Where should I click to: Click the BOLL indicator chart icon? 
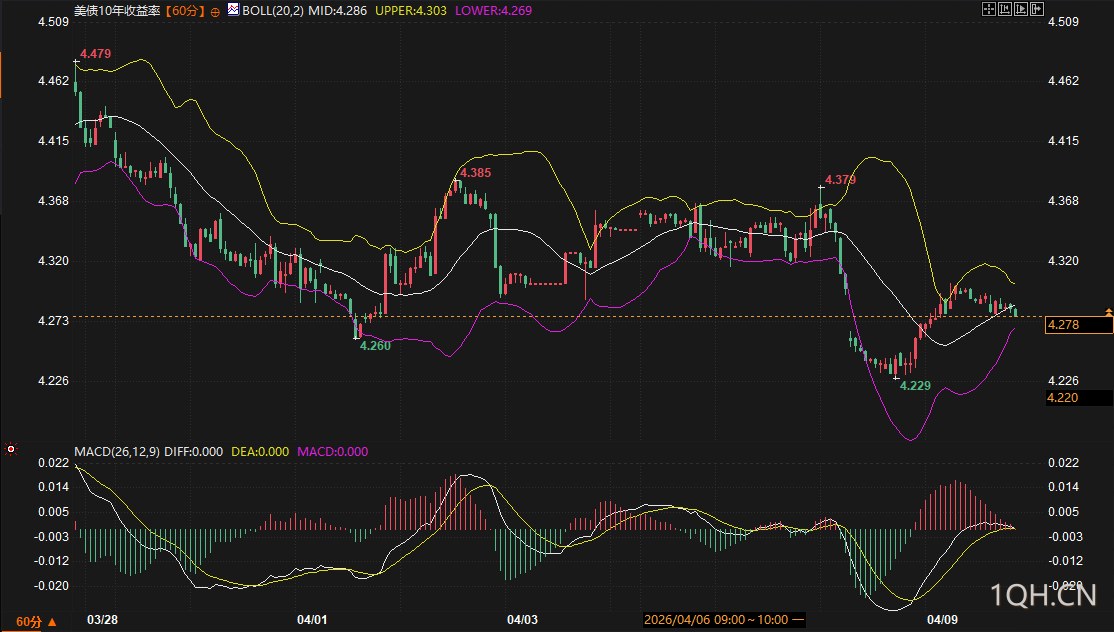point(233,10)
